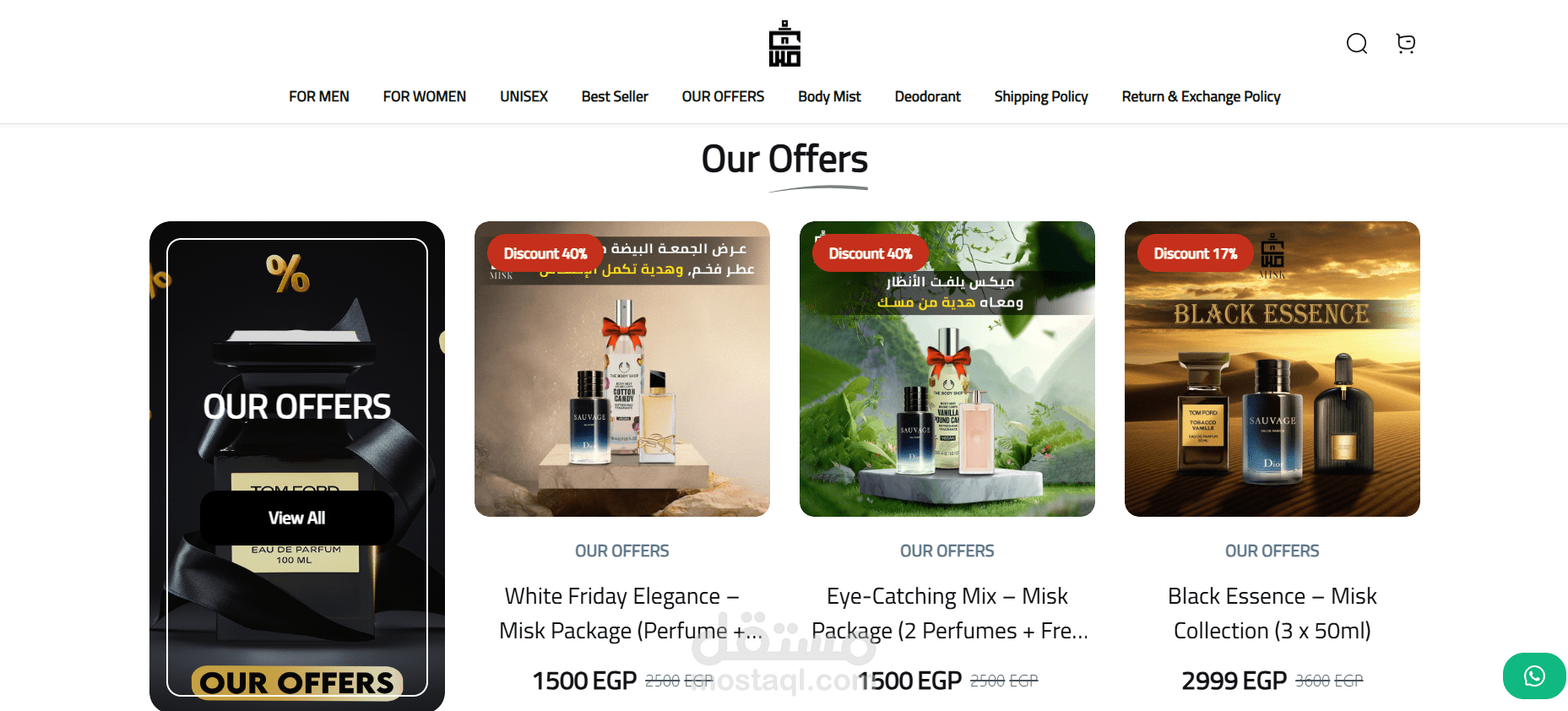Screen dimensions: 1568x711
Task: Open Return & Exchange Policy
Action: pos(1201,96)
